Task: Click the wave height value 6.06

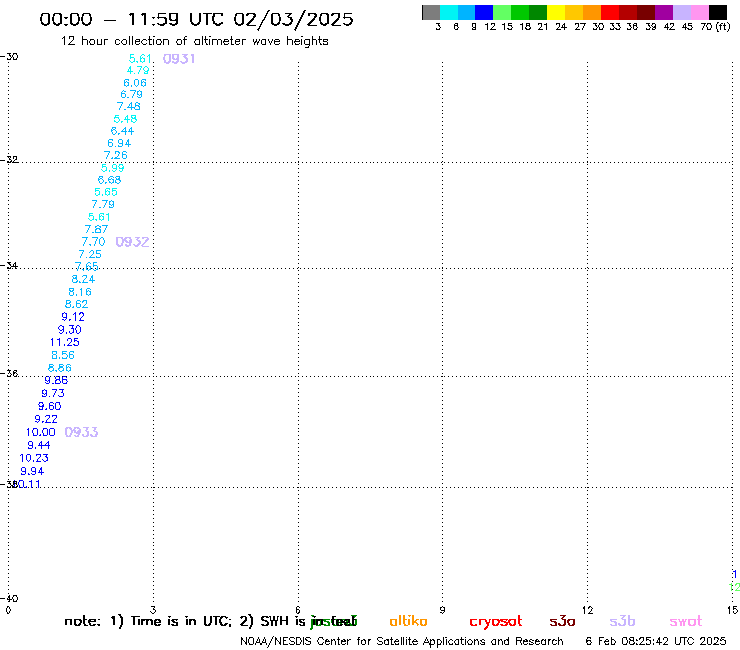Action: pyautogui.click(x=135, y=83)
